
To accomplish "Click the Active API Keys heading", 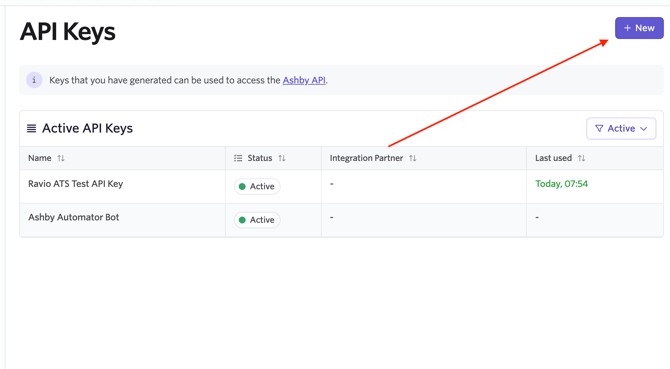I will (x=87, y=129).
